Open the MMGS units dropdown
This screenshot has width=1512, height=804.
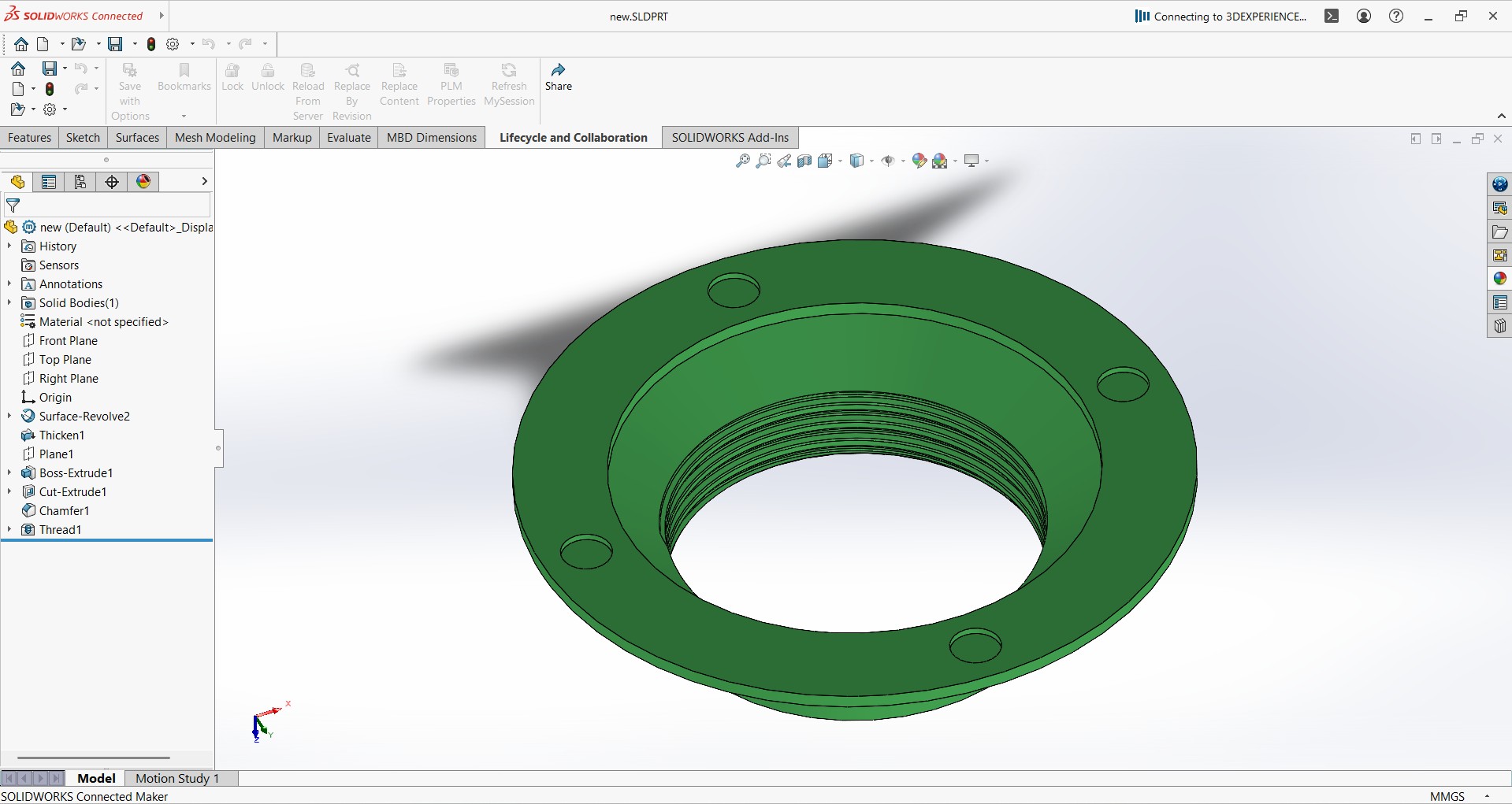click(x=1487, y=796)
